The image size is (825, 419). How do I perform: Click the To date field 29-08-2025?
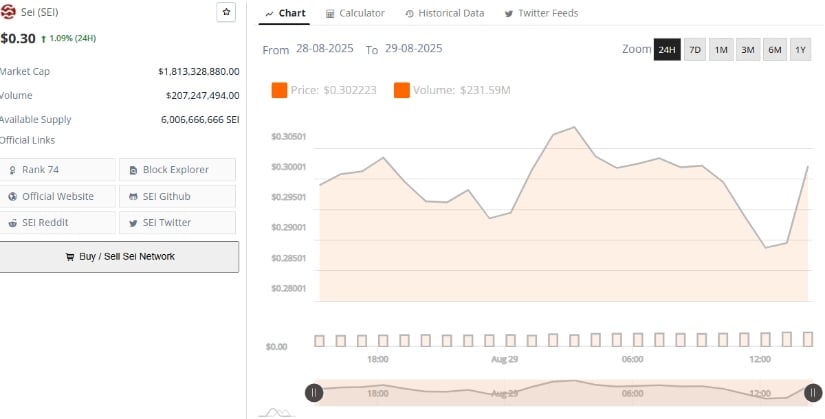[x=414, y=48]
